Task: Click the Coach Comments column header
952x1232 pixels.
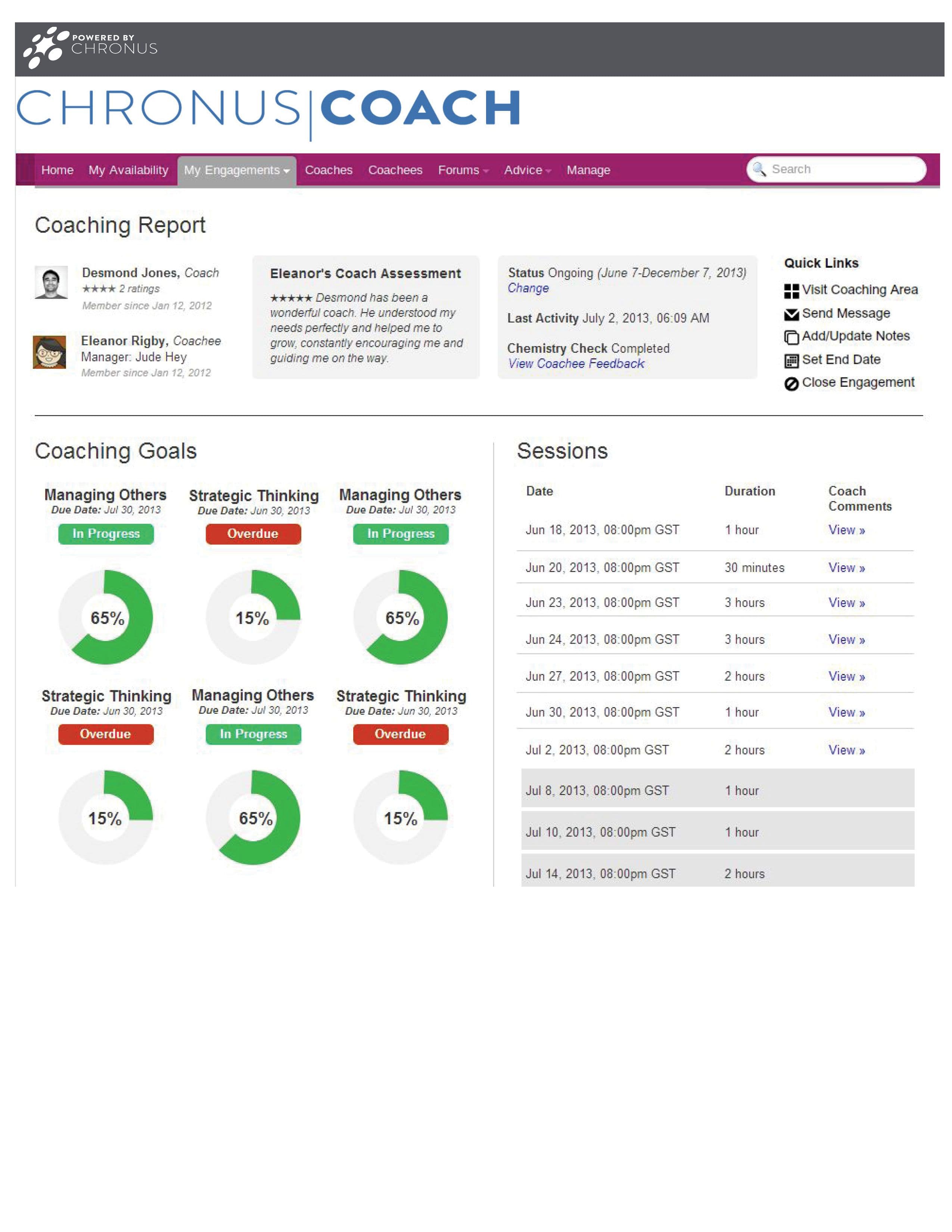Action: [859, 499]
